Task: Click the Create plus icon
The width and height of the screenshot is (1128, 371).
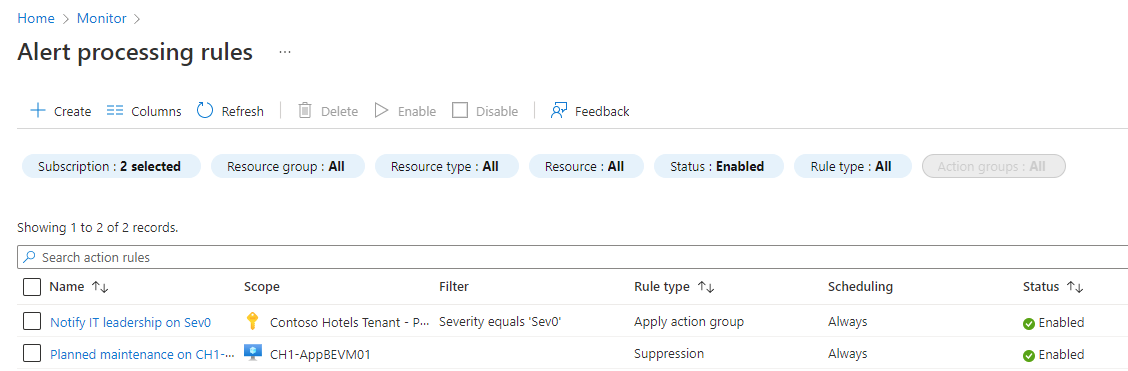Action: click(x=37, y=111)
